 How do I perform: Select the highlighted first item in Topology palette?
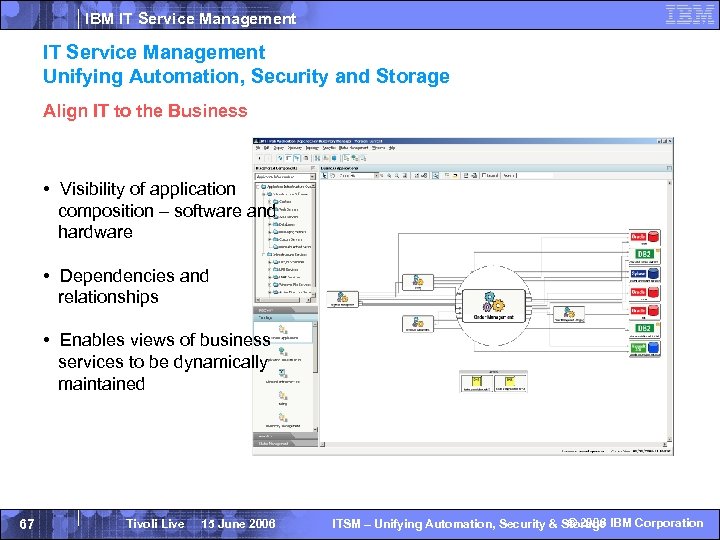pos(283,332)
